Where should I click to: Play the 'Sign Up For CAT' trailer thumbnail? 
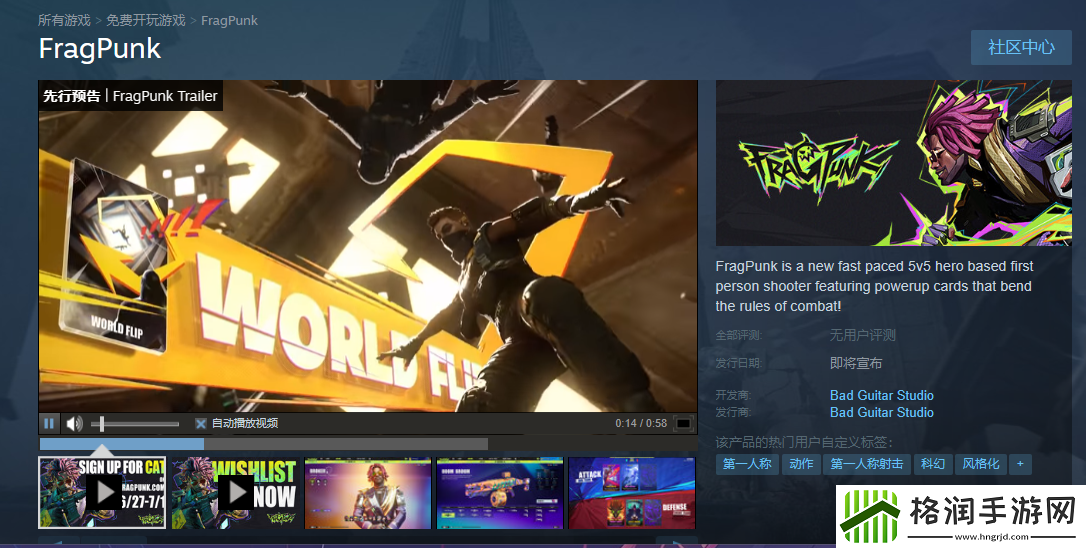click(103, 492)
